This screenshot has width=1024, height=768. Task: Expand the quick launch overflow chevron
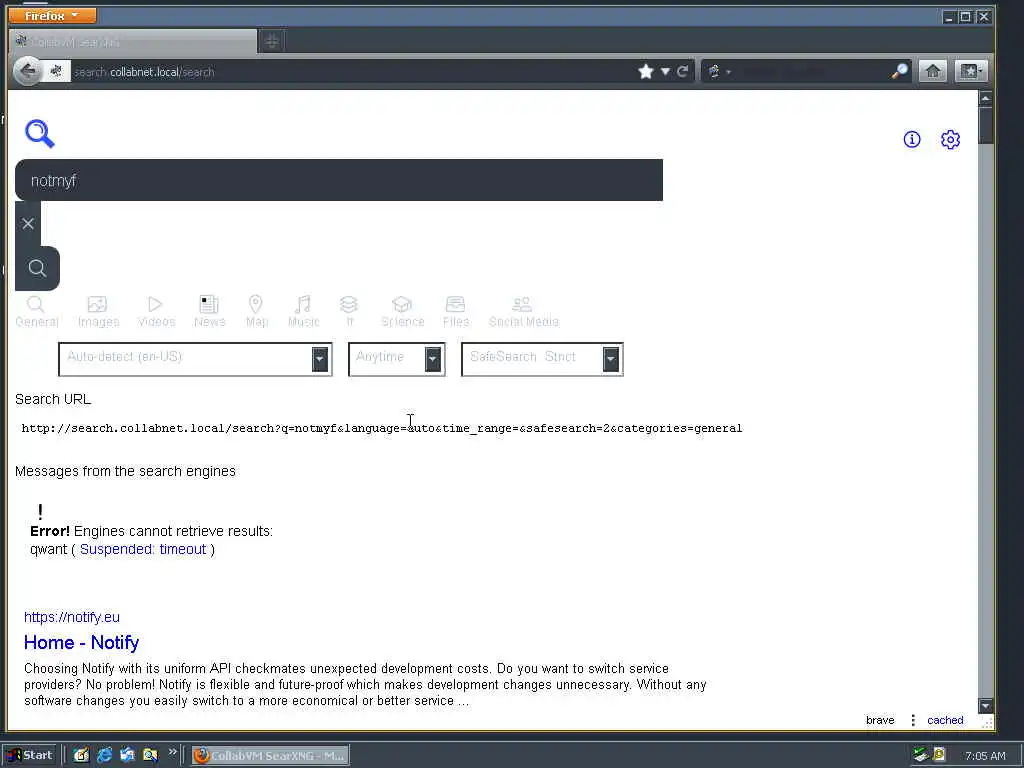click(x=172, y=753)
